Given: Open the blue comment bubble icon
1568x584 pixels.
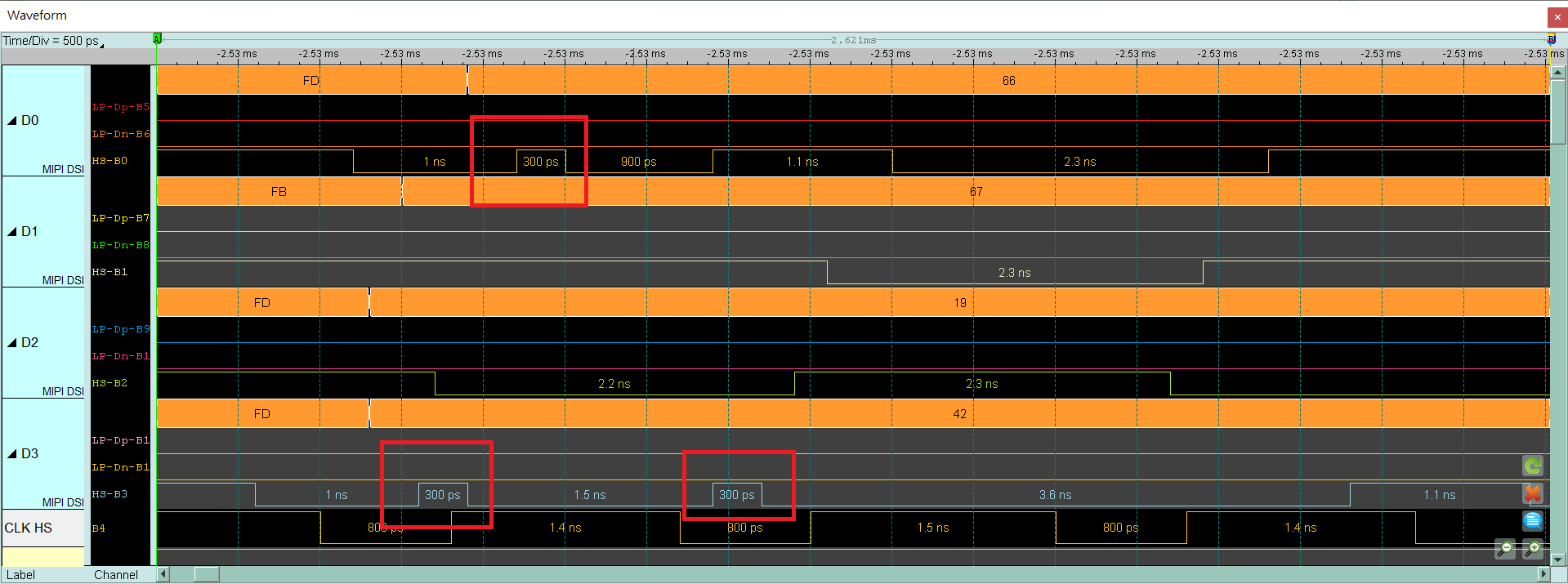Looking at the screenshot, I should coord(1533,521).
